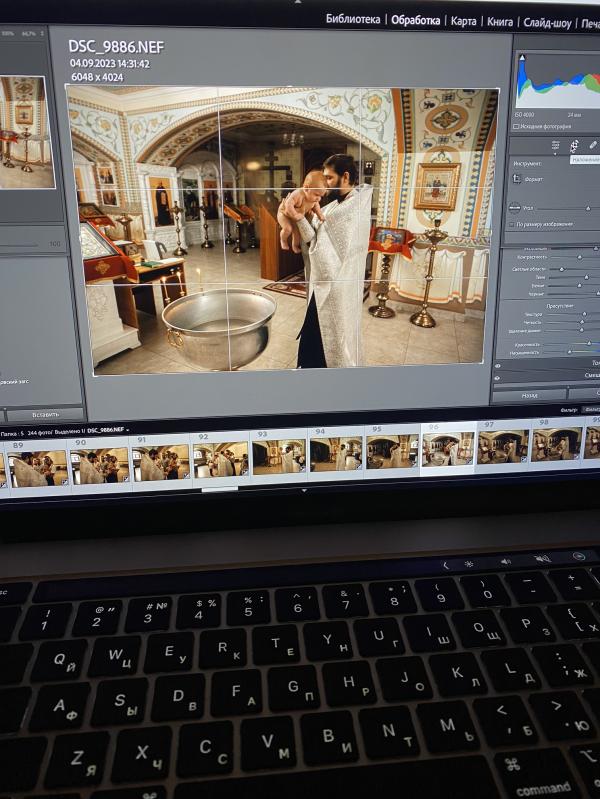Viewport: 600px width, 799px height.
Task: Tap the mute icon on the Touch Bar
Action: pos(542,558)
